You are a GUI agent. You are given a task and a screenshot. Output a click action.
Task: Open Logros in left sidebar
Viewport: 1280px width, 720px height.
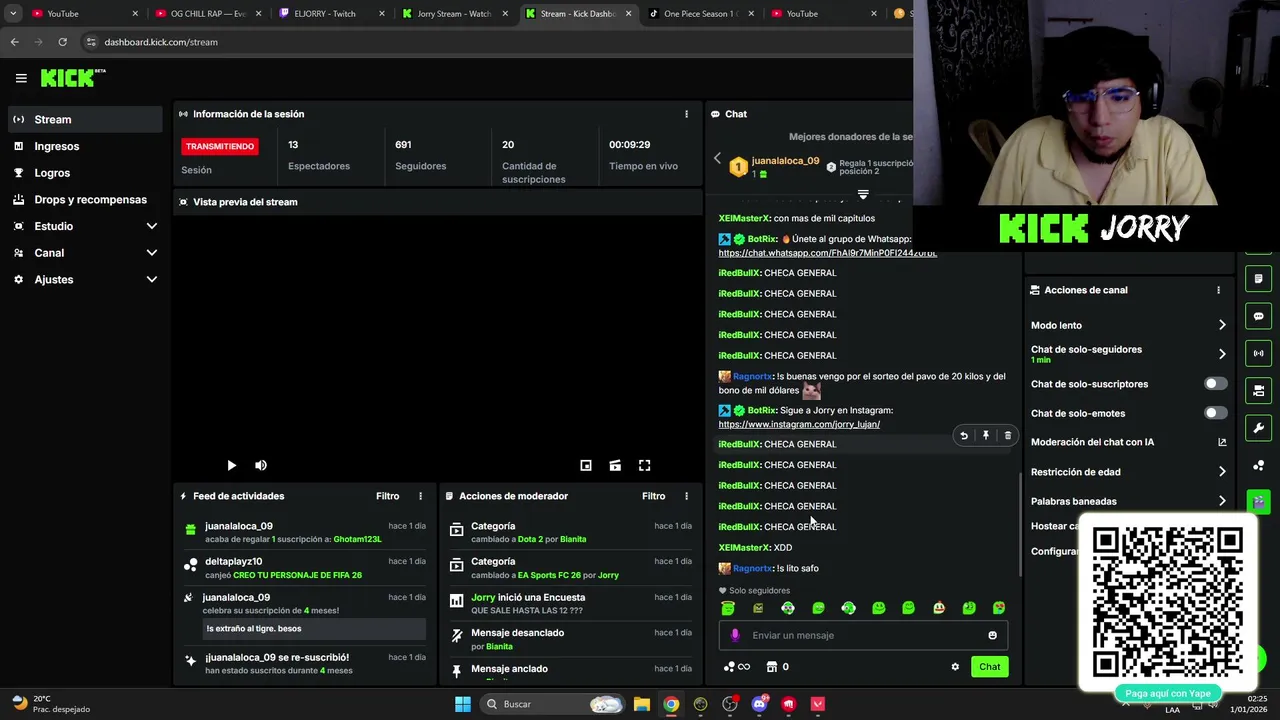pos(85,173)
